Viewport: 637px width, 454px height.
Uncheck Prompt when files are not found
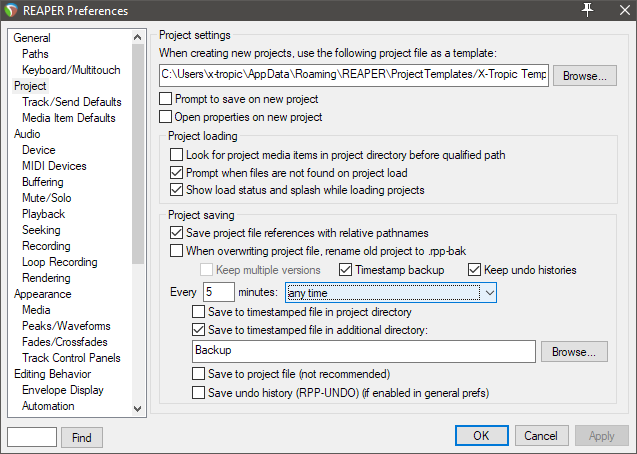click(176, 173)
